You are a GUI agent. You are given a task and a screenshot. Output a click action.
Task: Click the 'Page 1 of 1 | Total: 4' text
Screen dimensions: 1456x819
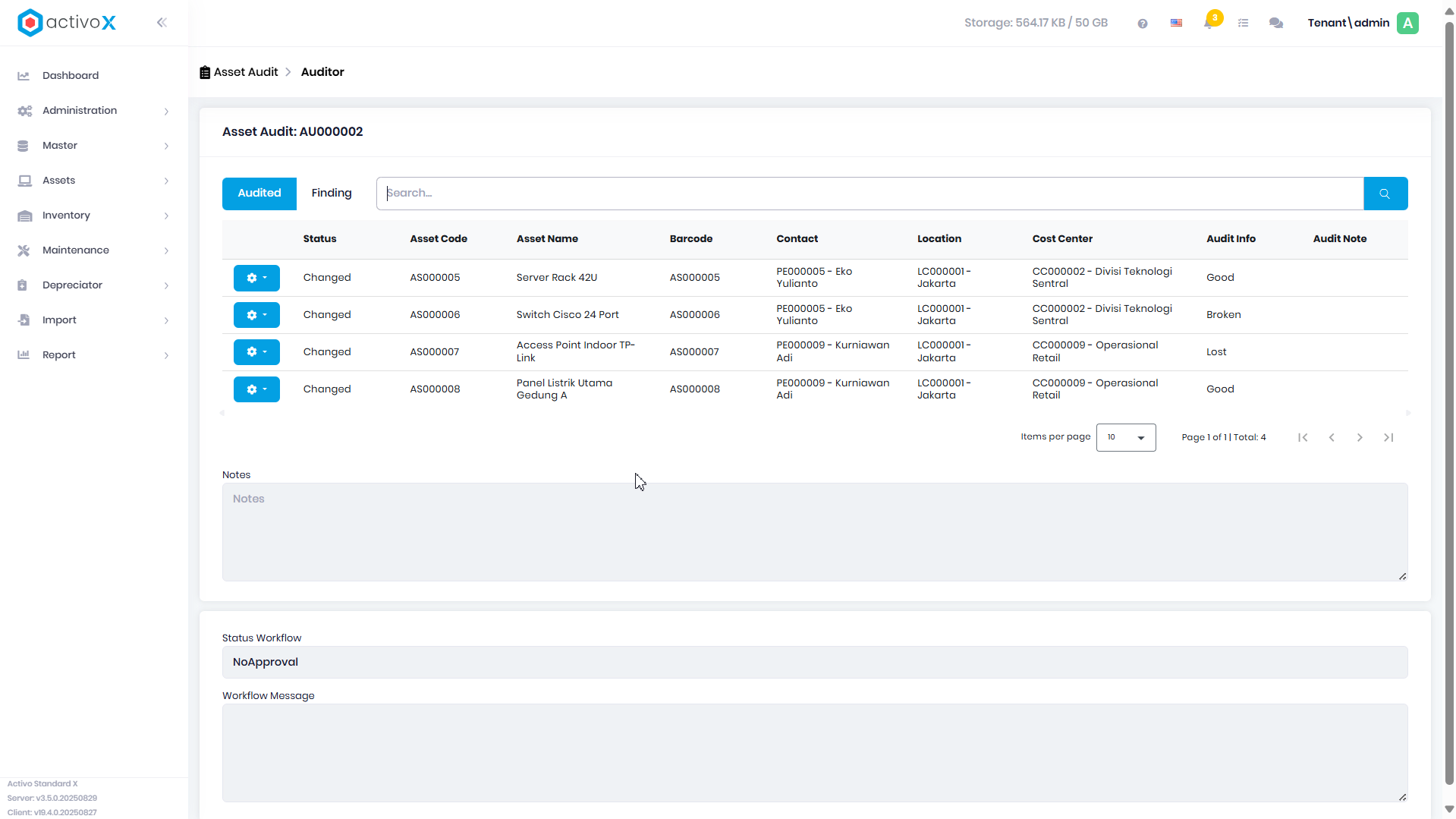tap(1224, 438)
